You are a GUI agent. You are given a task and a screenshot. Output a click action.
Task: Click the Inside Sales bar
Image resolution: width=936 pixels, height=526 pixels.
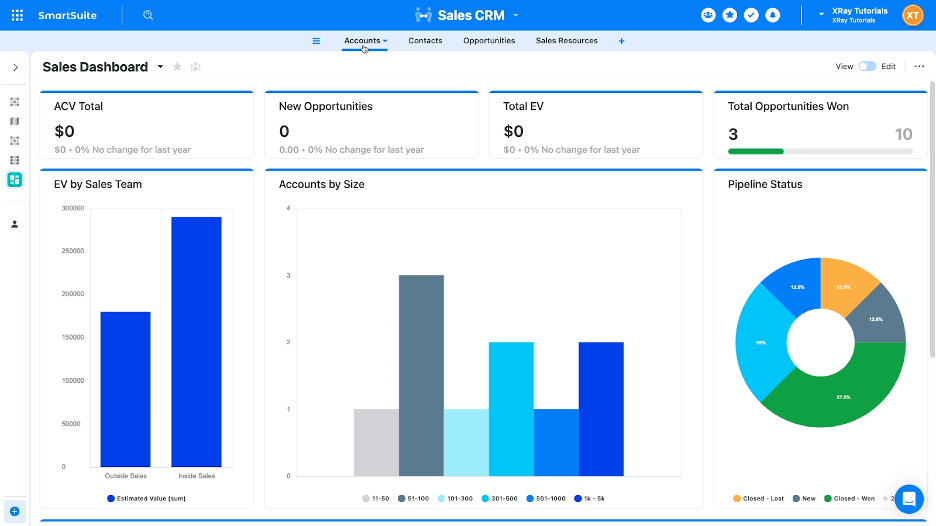pos(196,342)
